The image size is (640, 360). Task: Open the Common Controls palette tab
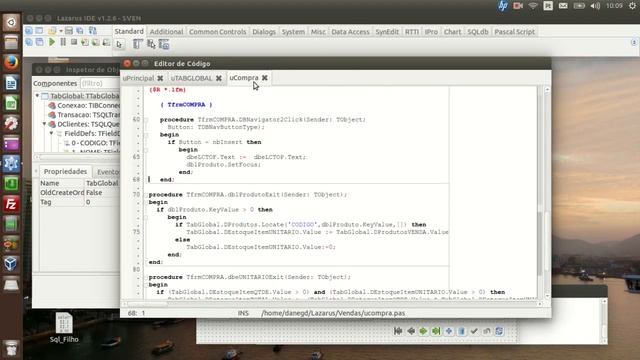point(218,31)
